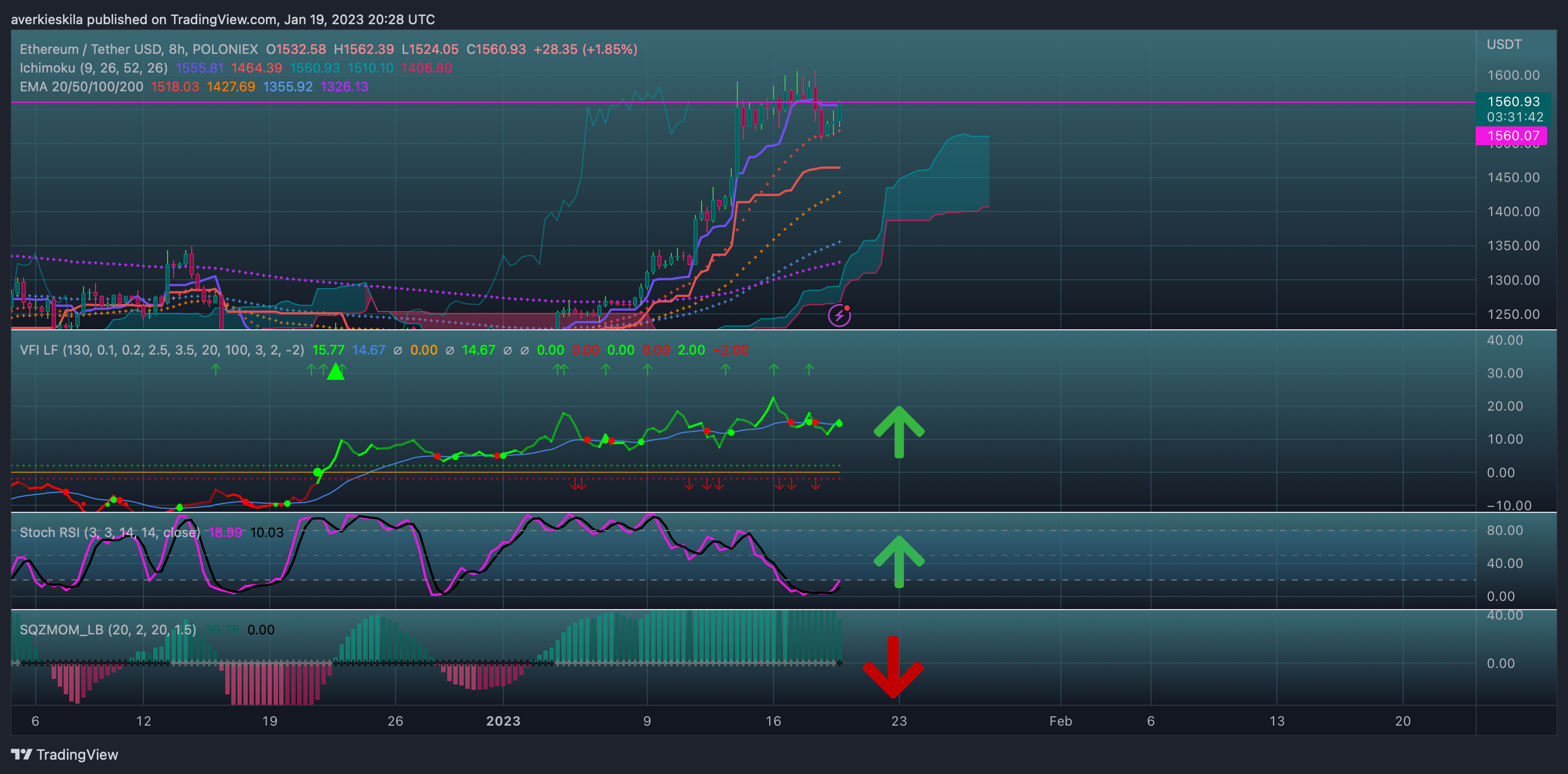Click the EMA 20 value 1518.03
This screenshot has height=774, width=1568.
coord(175,86)
